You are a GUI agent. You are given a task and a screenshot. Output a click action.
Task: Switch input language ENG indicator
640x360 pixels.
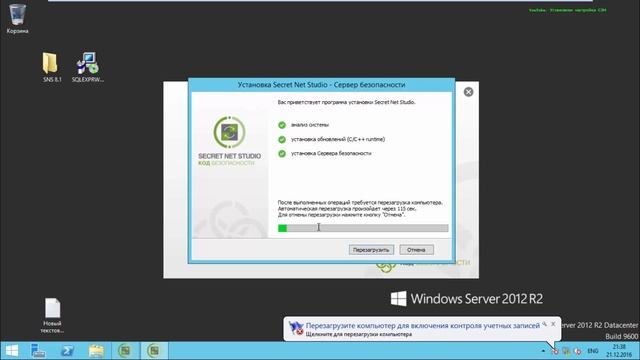coord(593,351)
